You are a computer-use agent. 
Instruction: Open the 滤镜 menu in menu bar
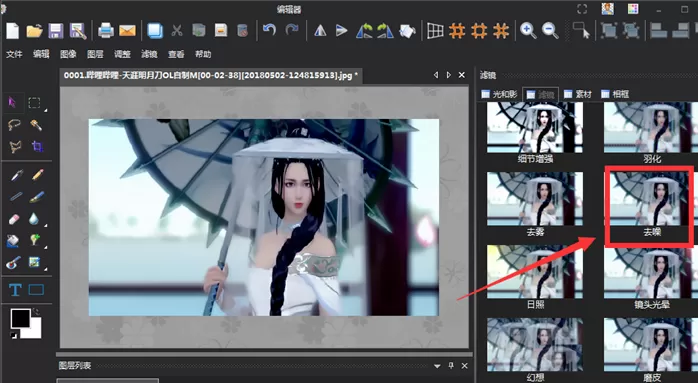pyautogui.click(x=149, y=54)
